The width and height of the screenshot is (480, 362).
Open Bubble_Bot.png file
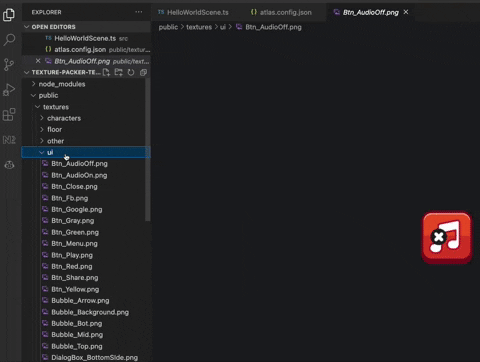tap(86, 324)
